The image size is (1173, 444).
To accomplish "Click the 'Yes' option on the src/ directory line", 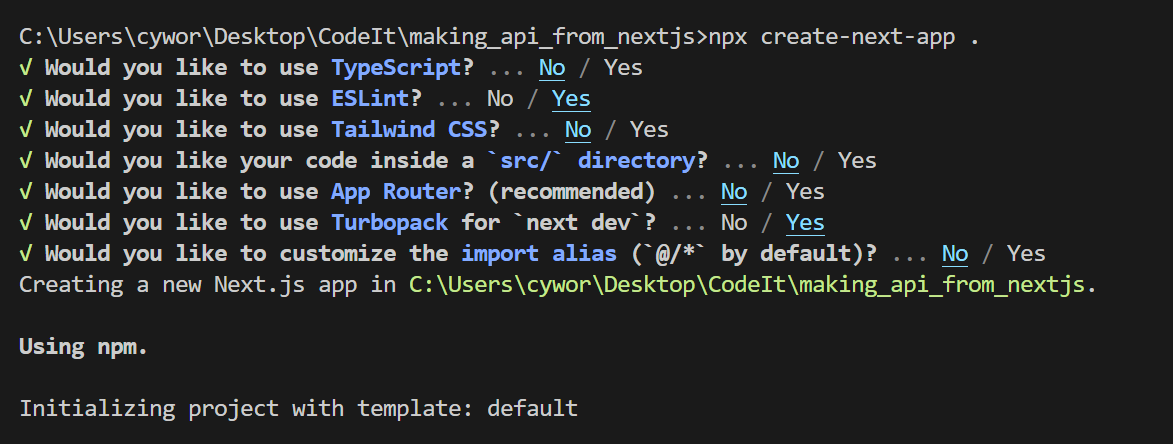I will point(857,161).
